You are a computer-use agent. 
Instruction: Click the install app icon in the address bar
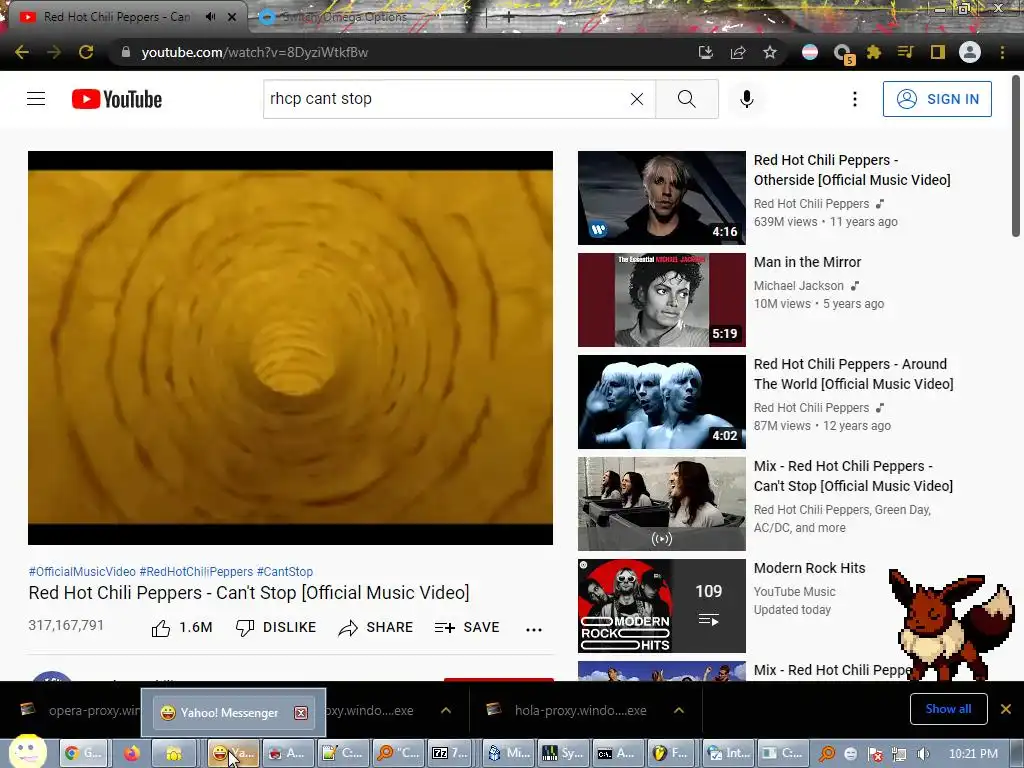pos(705,52)
